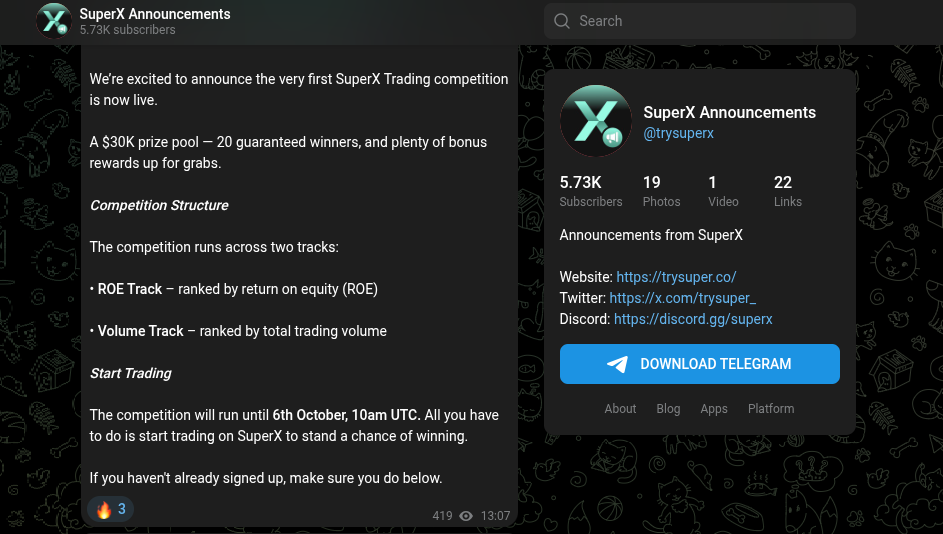View the 19 Photos counter
943x534 pixels.
coord(661,191)
